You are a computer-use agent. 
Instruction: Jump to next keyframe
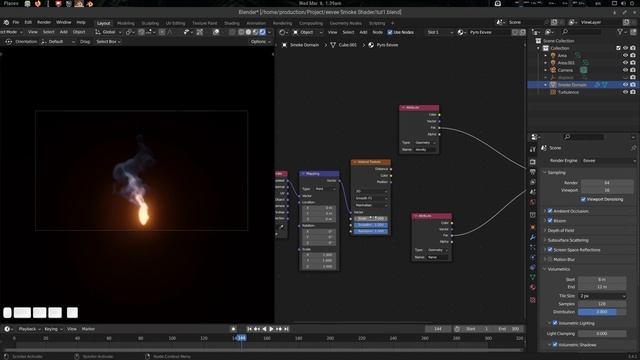click(x=279, y=329)
